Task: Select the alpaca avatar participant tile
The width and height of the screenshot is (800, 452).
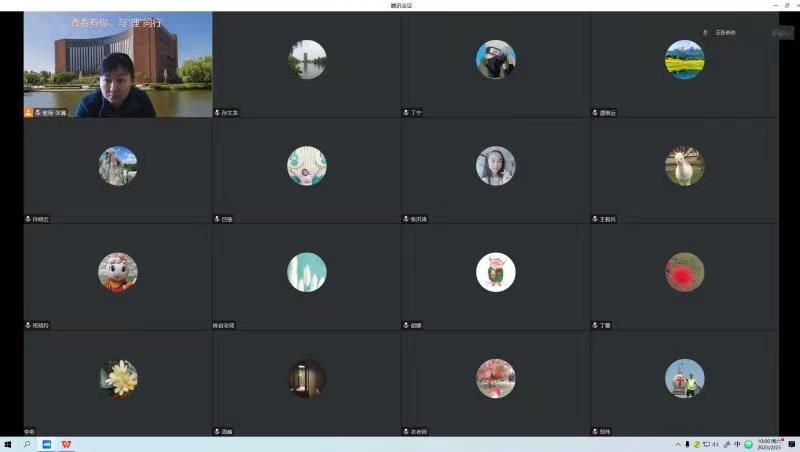Action: (684, 166)
